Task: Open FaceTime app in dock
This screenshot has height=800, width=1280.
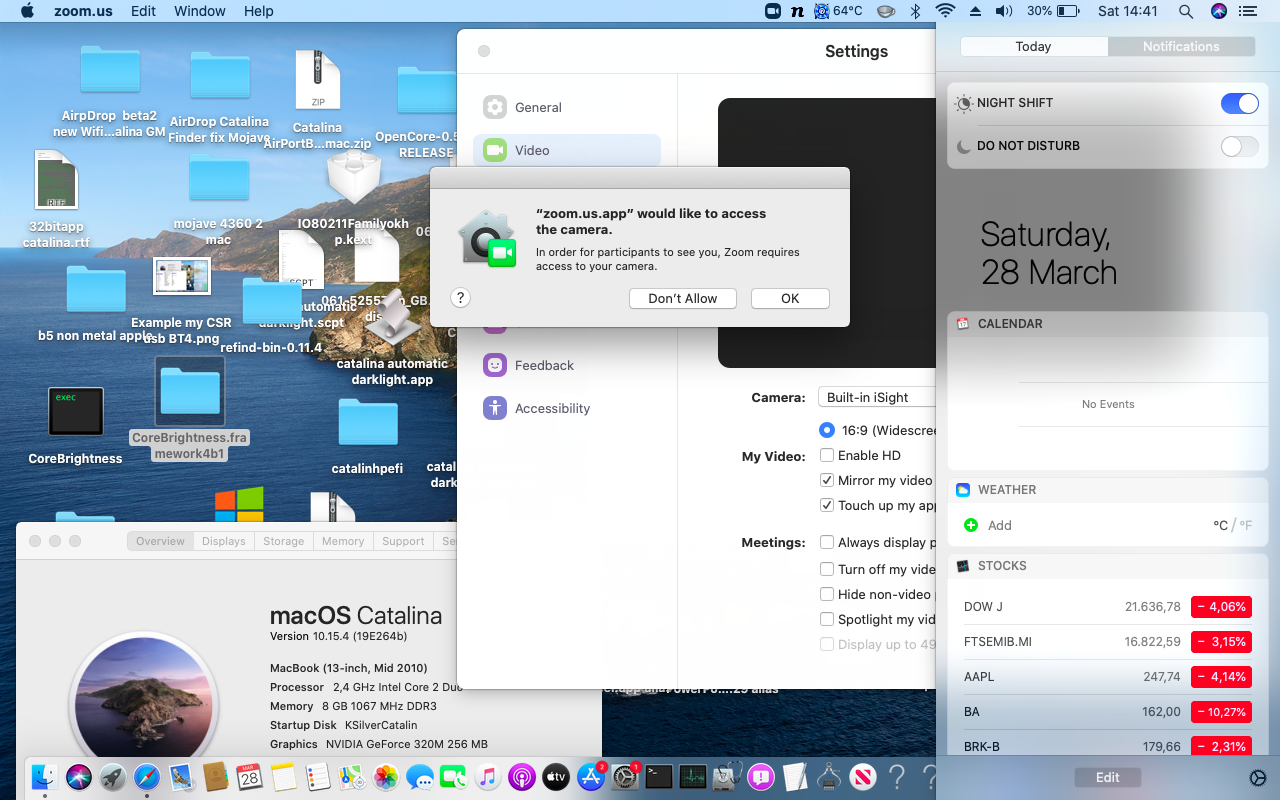Action: point(454,777)
